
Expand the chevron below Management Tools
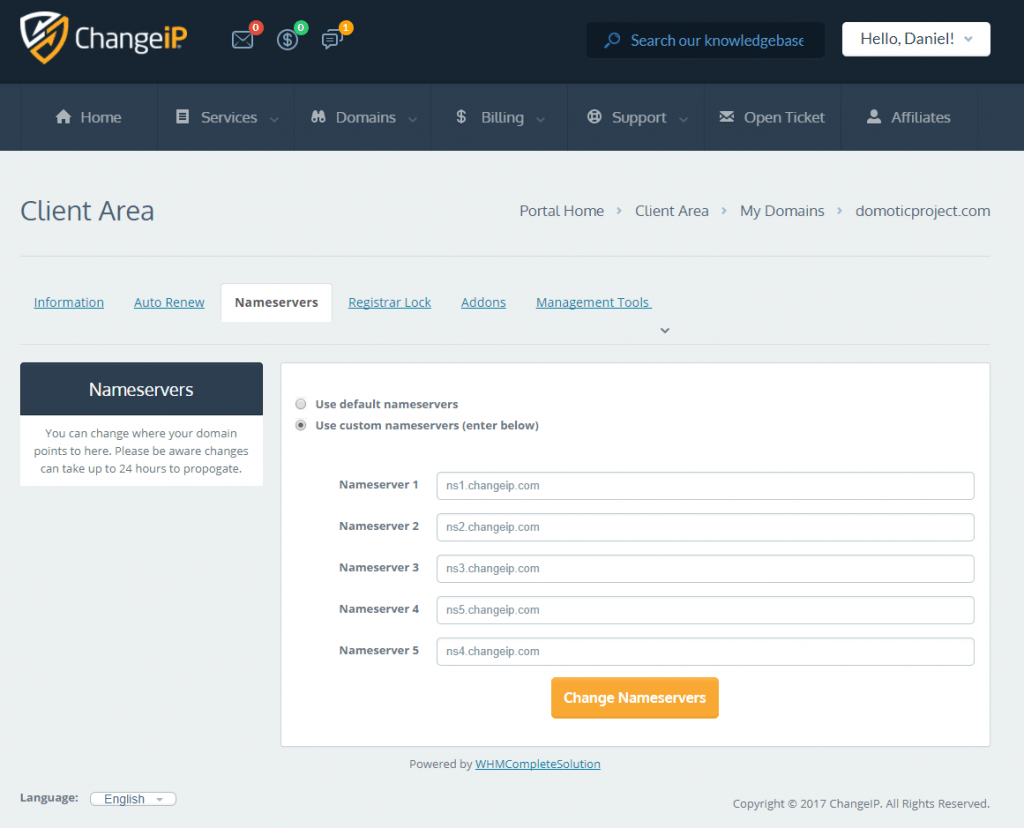point(665,330)
